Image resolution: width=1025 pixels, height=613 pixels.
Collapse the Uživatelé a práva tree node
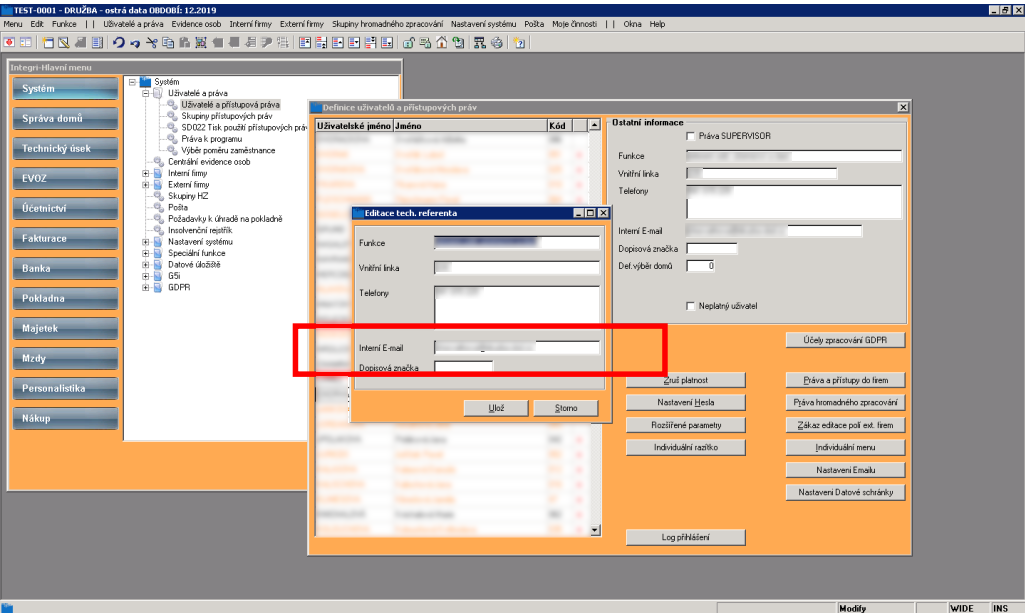click(146, 93)
